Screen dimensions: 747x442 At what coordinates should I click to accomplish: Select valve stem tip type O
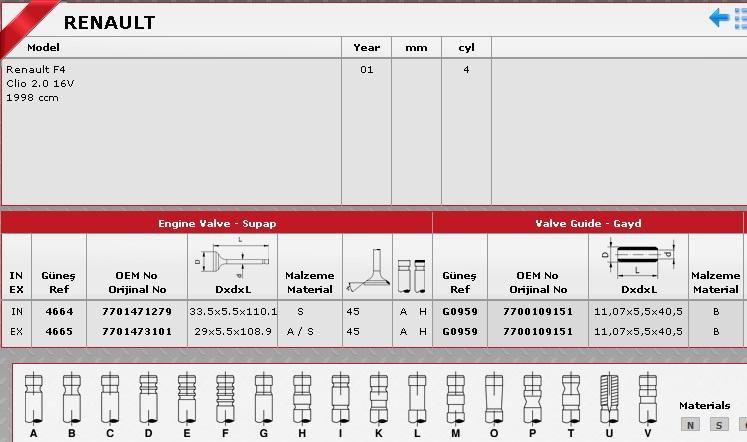[494, 405]
